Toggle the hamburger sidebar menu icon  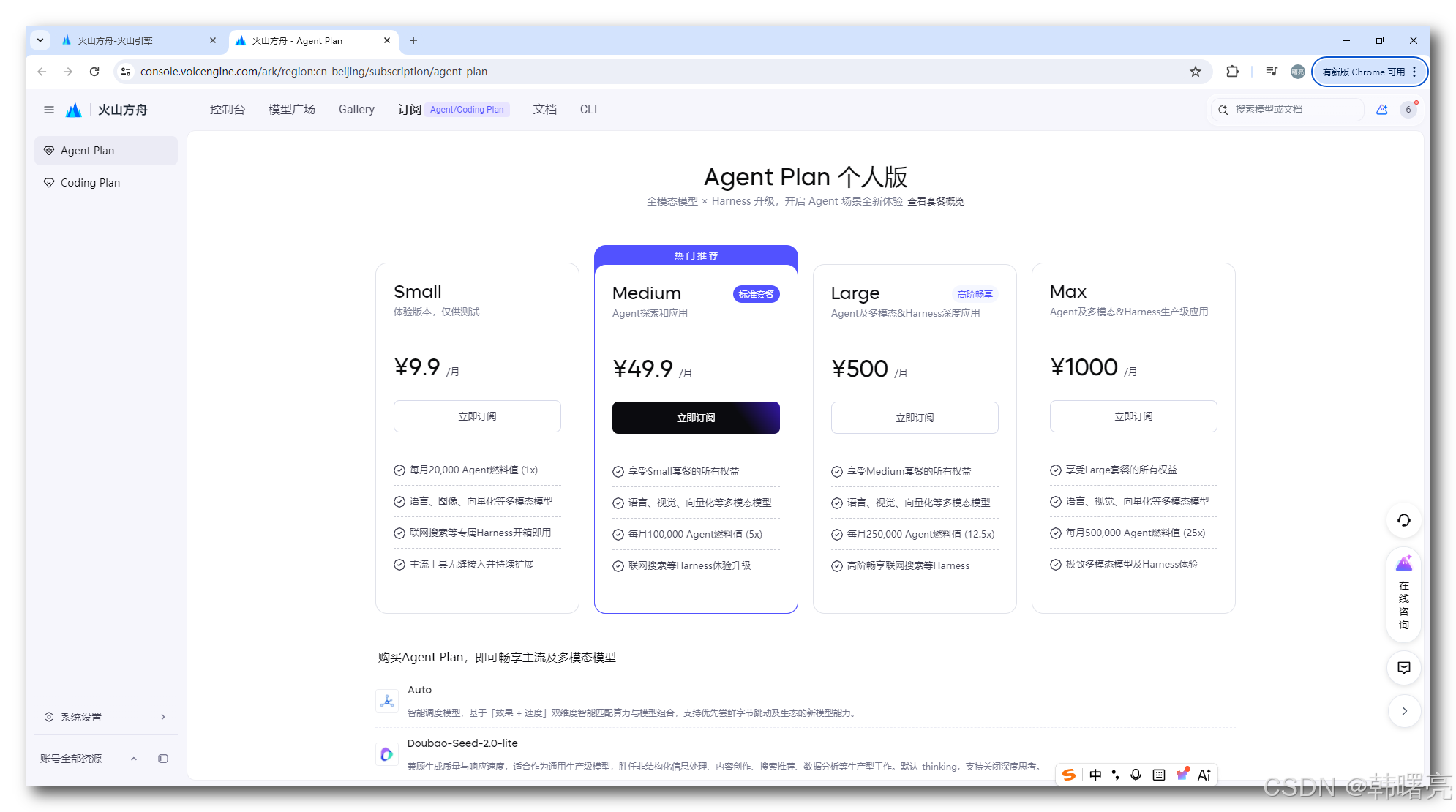[49, 110]
